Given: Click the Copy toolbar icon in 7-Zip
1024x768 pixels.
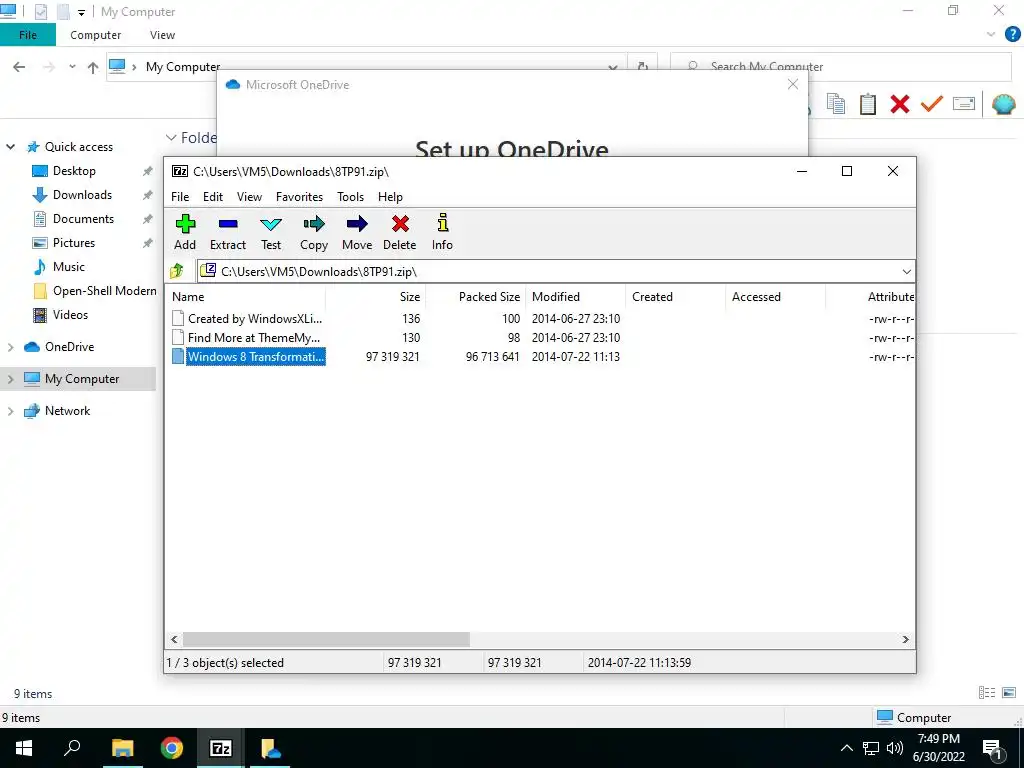Looking at the screenshot, I should [314, 225].
